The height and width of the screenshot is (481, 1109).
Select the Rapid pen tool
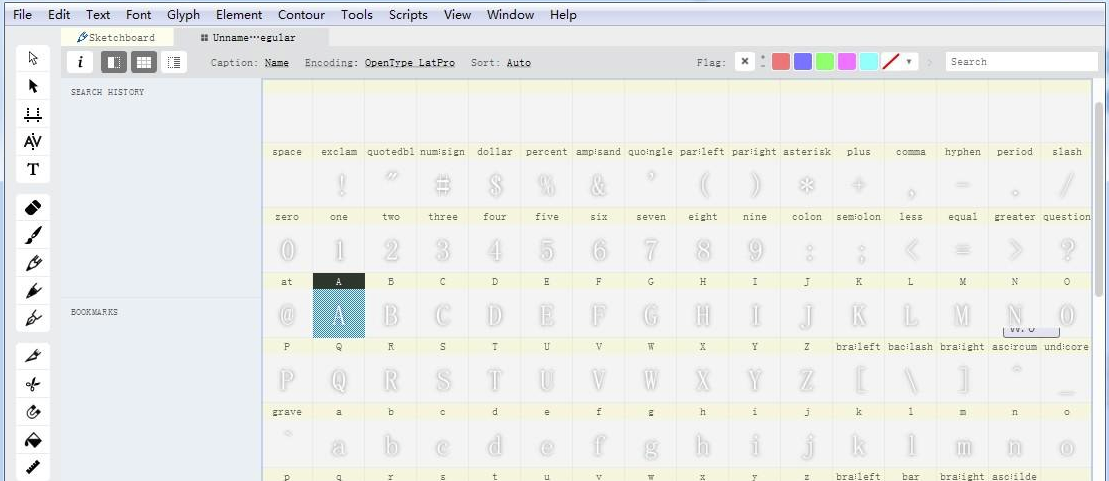tap(33, 291)
